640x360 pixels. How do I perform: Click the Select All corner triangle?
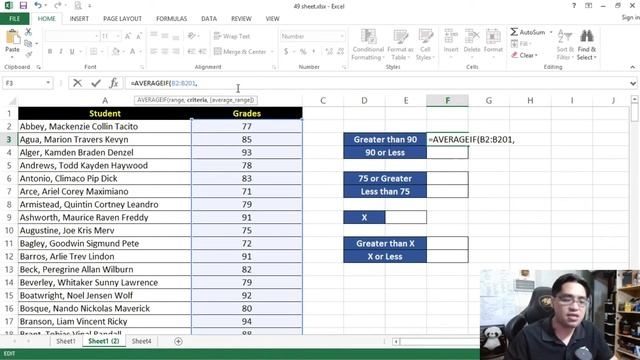pos(13,101)
